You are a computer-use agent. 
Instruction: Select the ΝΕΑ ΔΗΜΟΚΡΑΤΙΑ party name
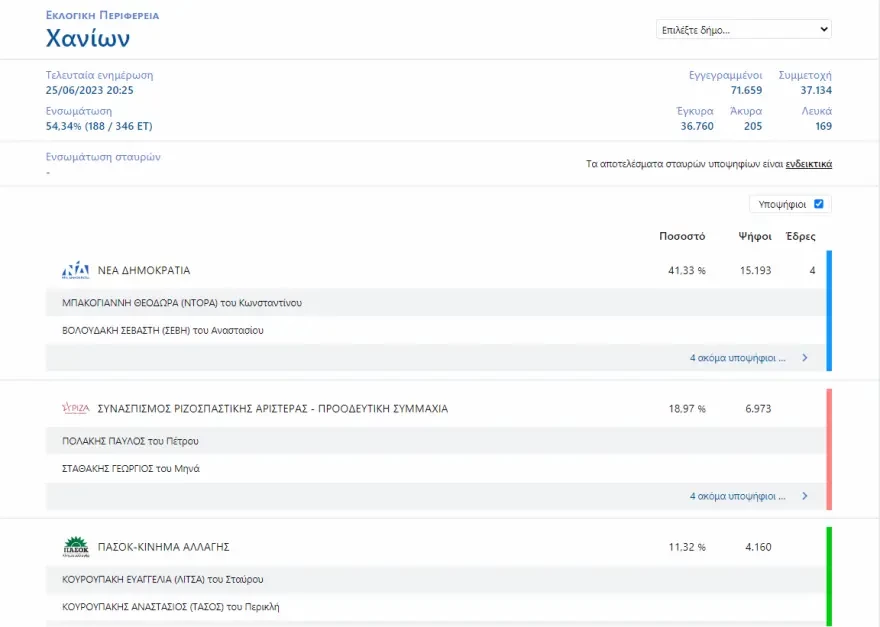tap(144, 270)
